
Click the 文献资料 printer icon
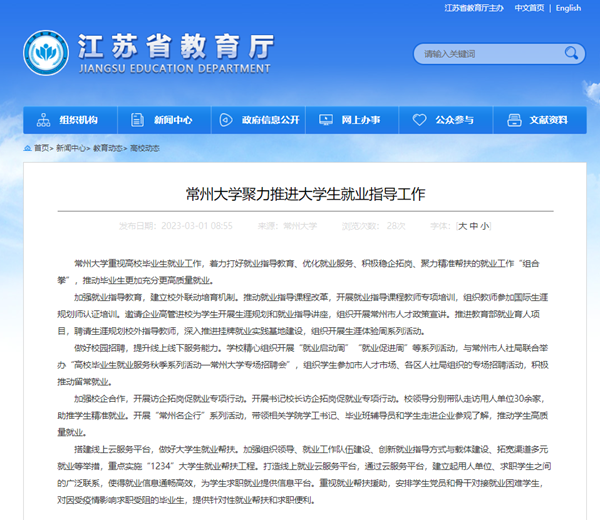513,119
